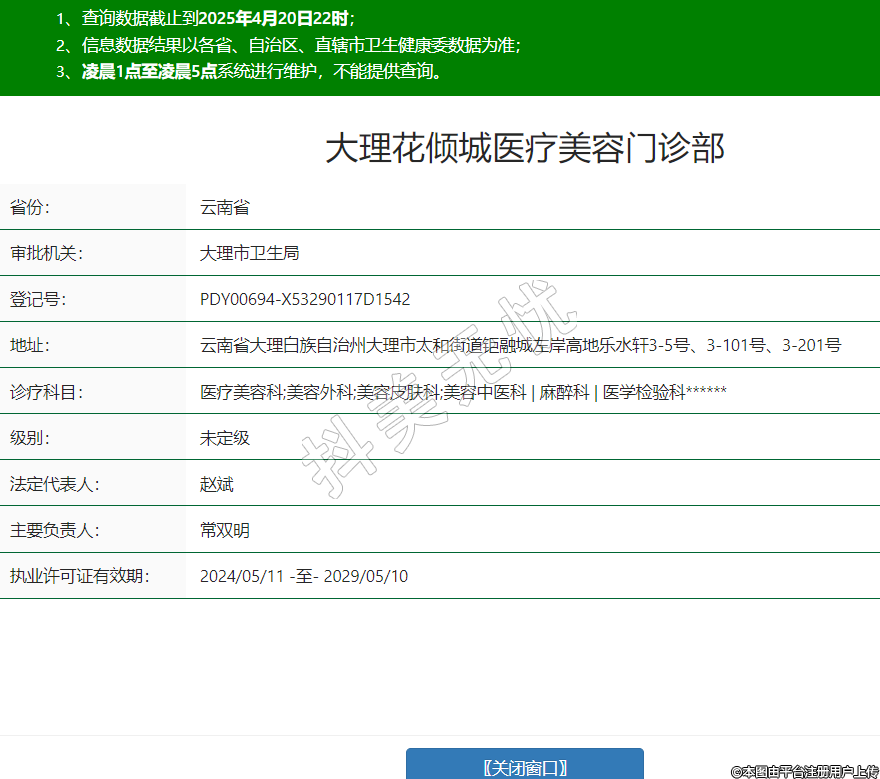Click the 省份 field label
Viewport: 880px width, 779px height.
pos(30,208)
